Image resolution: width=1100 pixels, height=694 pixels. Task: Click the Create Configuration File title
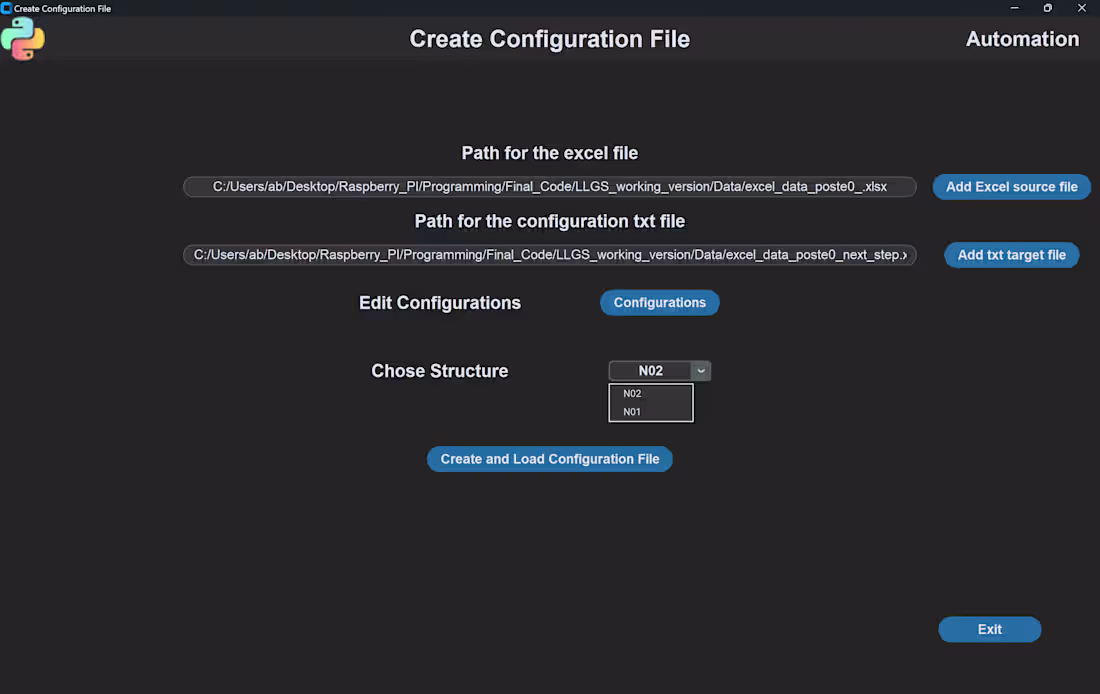pyautogui.click(x=549, y=39)
